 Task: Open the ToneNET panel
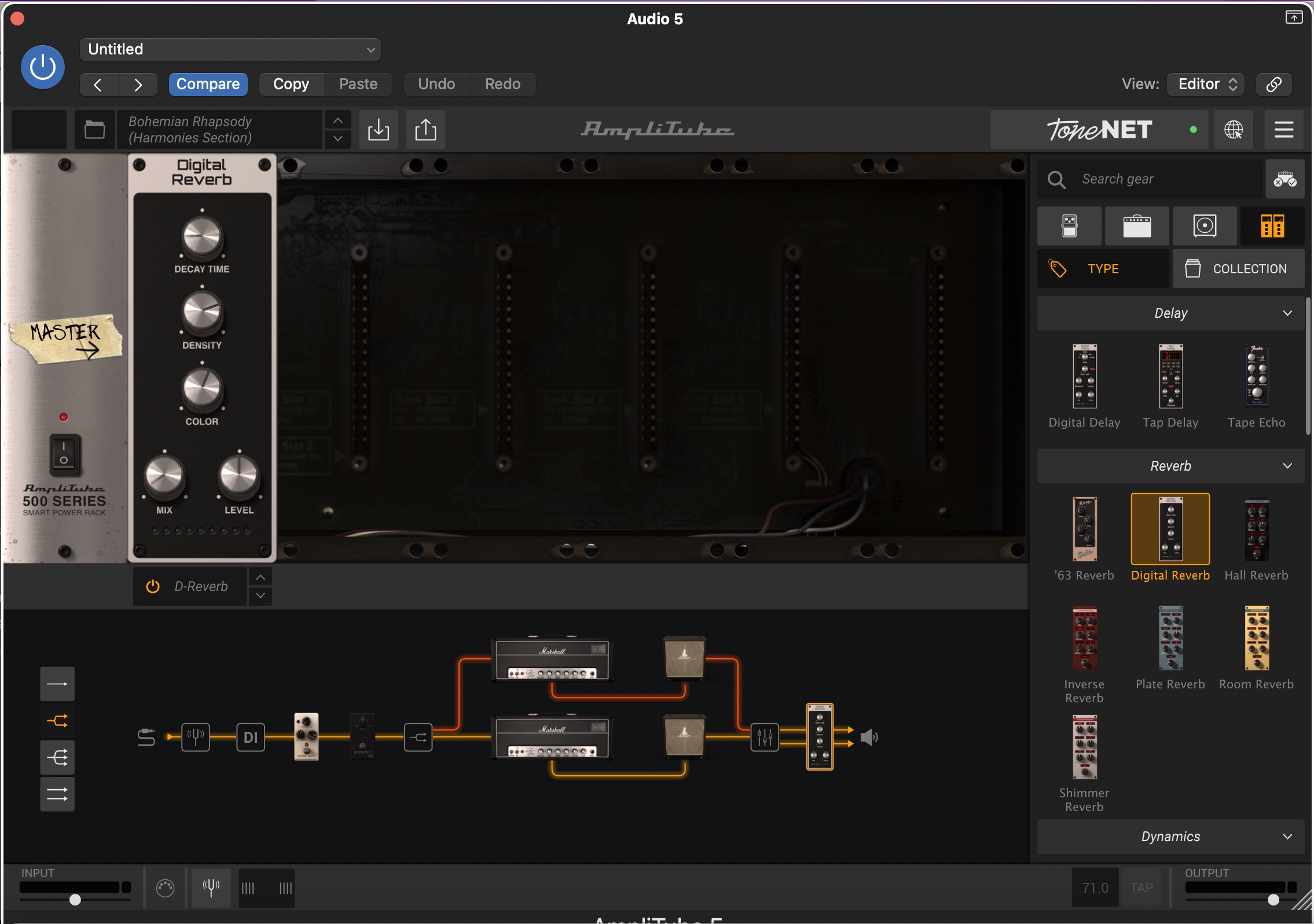1099,130
